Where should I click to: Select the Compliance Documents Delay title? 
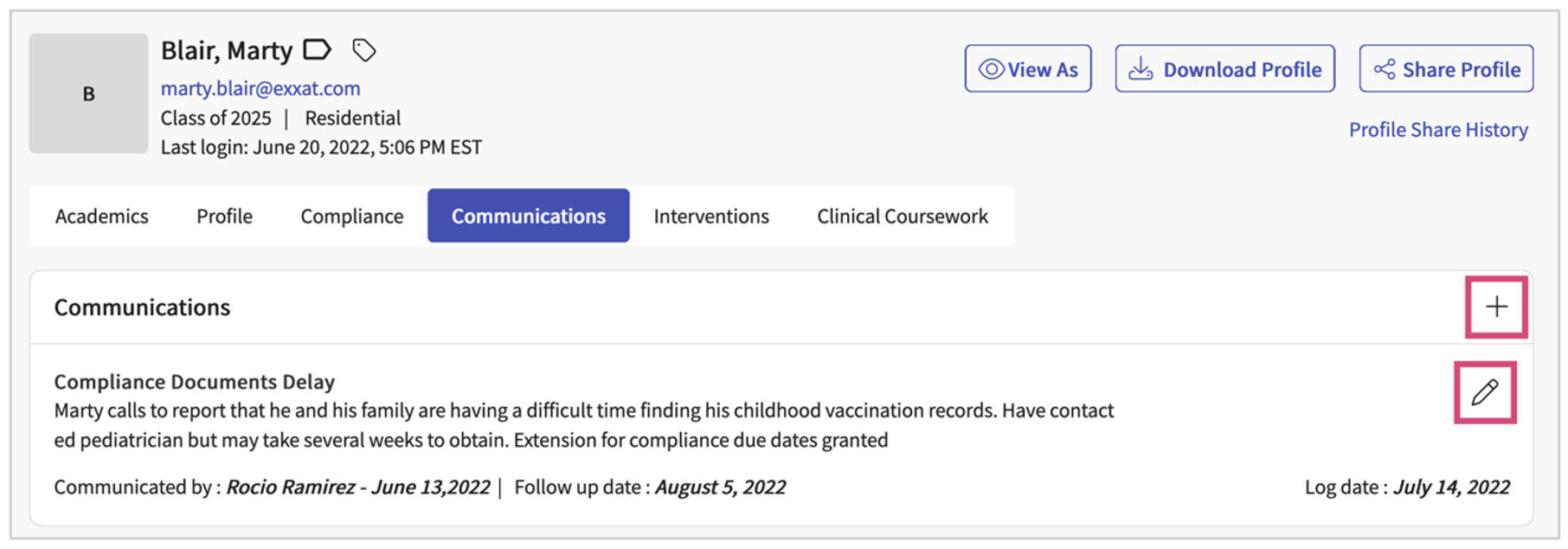point(194,382)
